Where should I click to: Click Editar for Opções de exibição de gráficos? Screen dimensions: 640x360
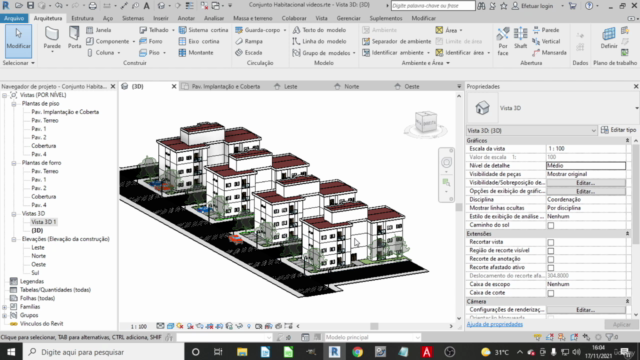coord(586,191)
